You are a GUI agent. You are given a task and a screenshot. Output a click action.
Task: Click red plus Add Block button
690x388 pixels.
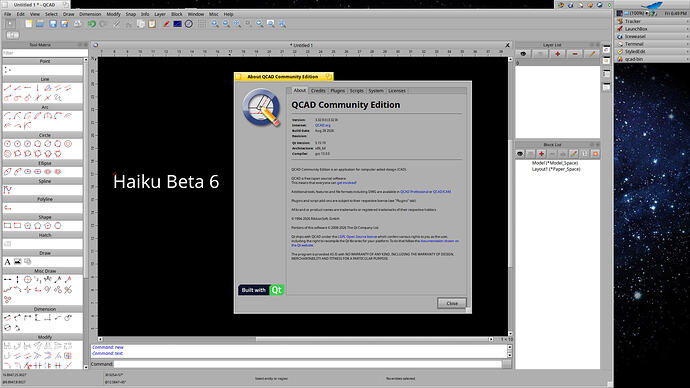click(x=541, y=154)
